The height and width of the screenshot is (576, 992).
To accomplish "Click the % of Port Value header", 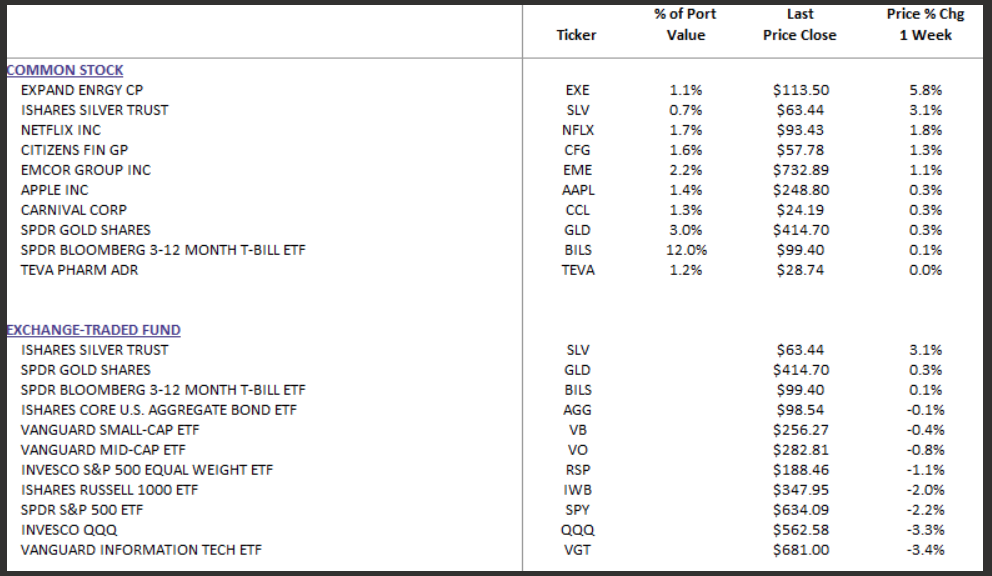I will [685, 25].
